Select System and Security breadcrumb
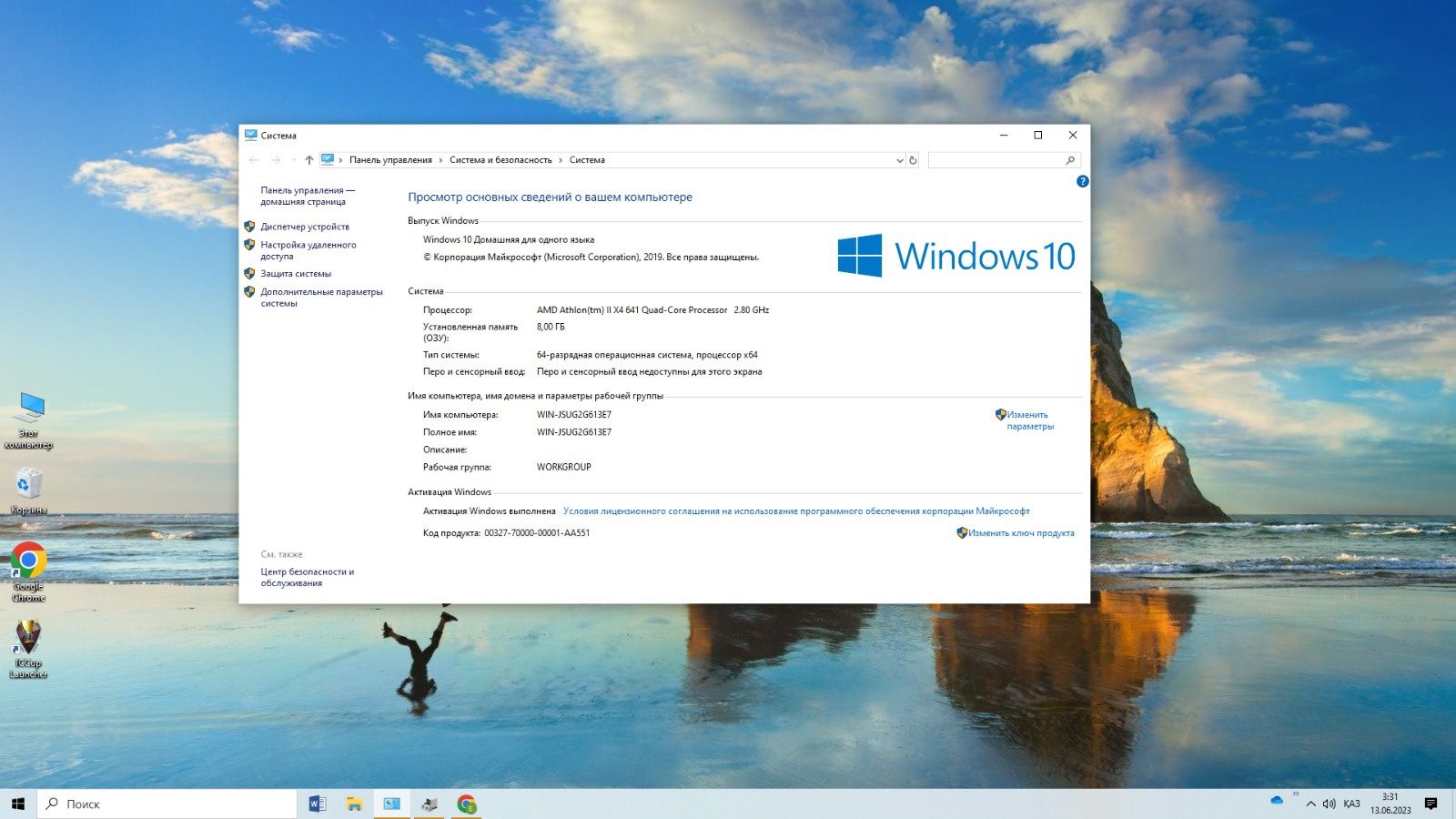1456x819 pixels. pos(500,160)
